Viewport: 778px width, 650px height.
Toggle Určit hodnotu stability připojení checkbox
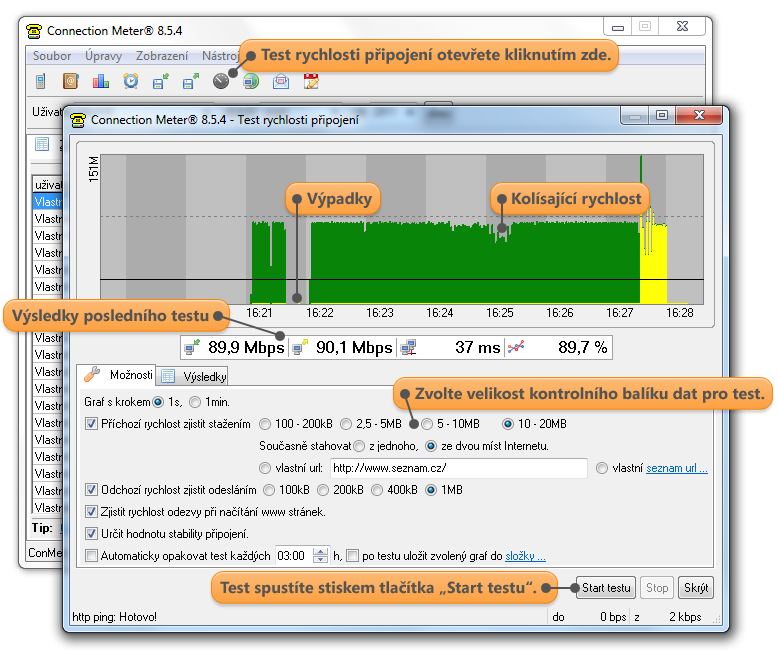91,534
